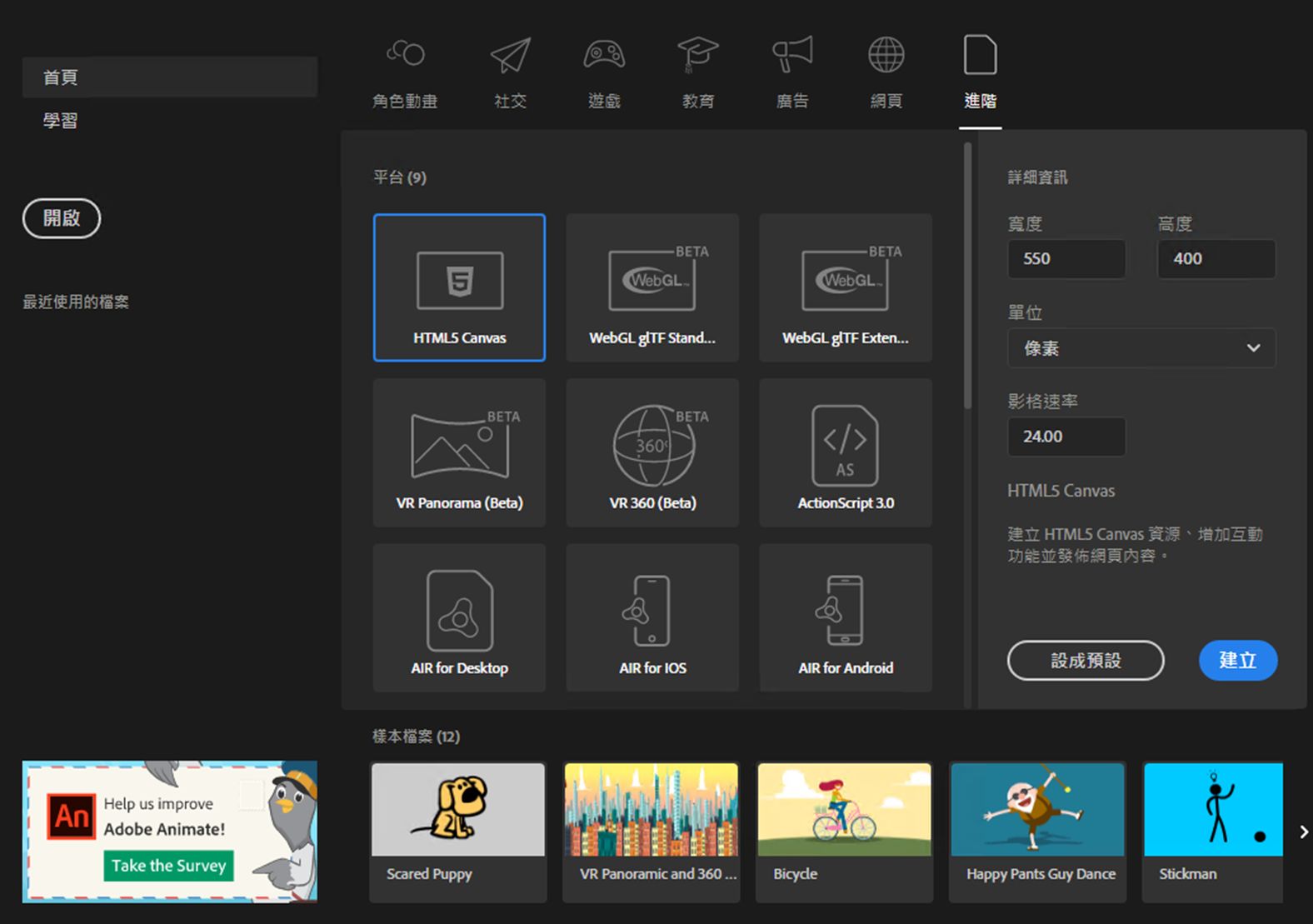Screen dimensions: 1313x924
Task: Focus the 寬度 width field
Action: (x=1066, y=259)
